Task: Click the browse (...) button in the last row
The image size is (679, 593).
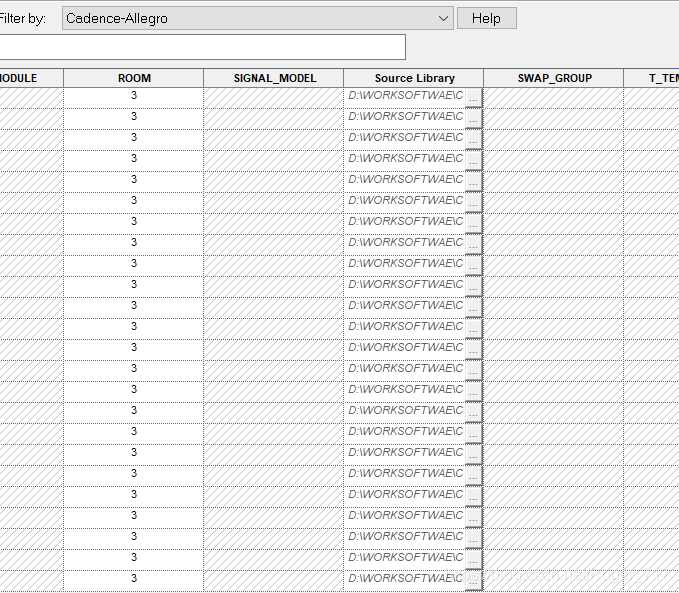Action: point(473,579)
